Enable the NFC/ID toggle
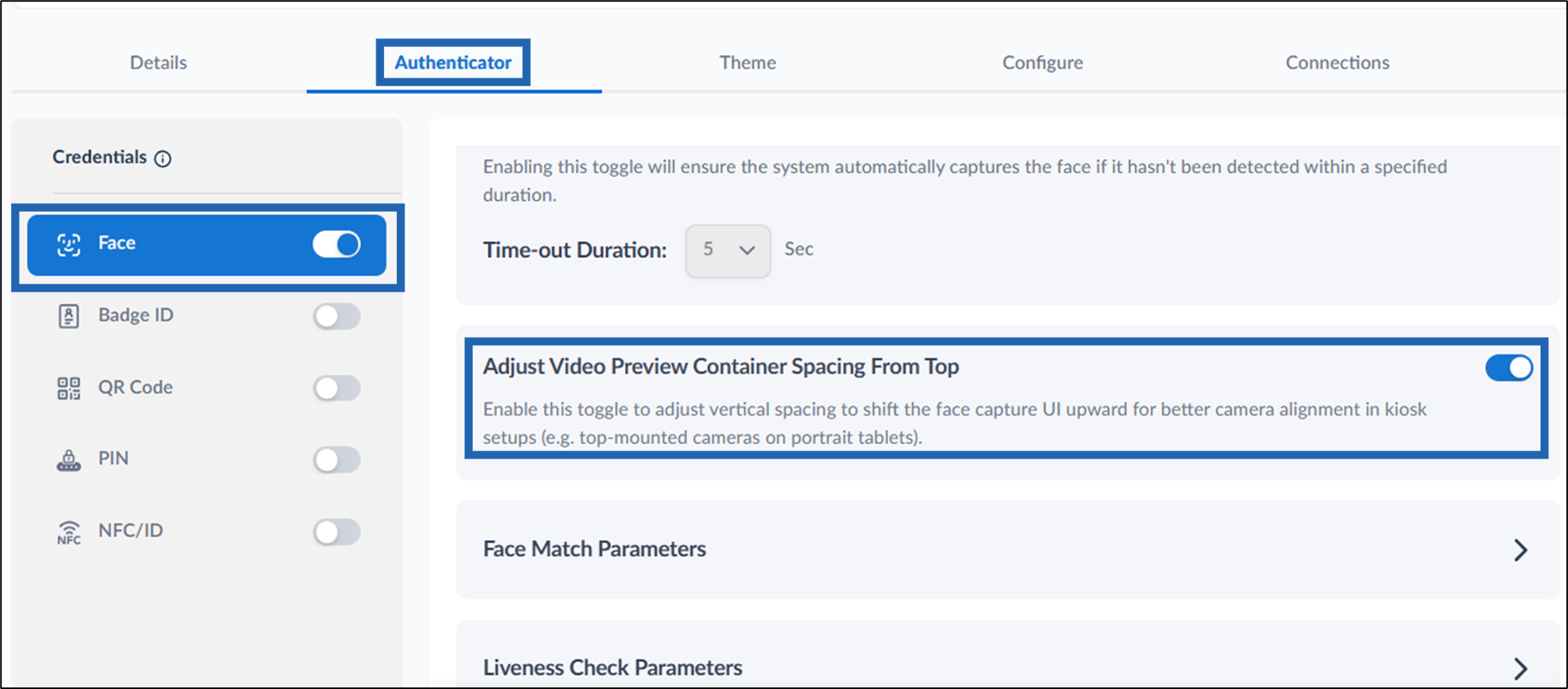This screenshot has height=689, width=1568. [x=336, y=531]
